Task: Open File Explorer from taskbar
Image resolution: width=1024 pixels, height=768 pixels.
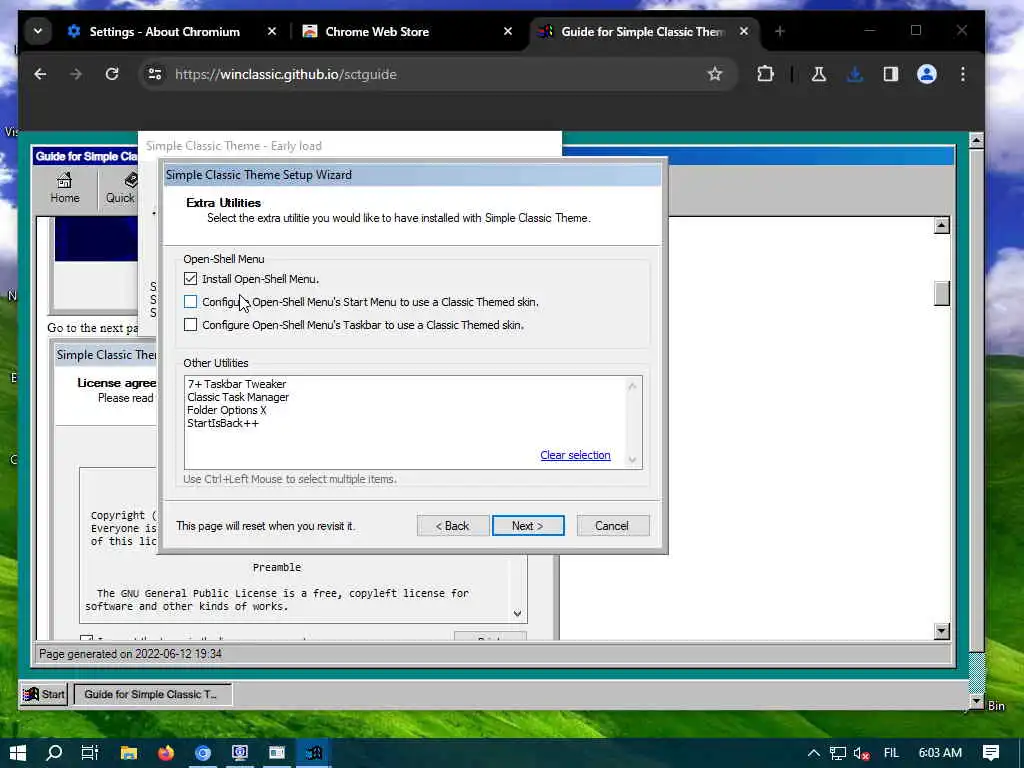Action: pos(129,753)
